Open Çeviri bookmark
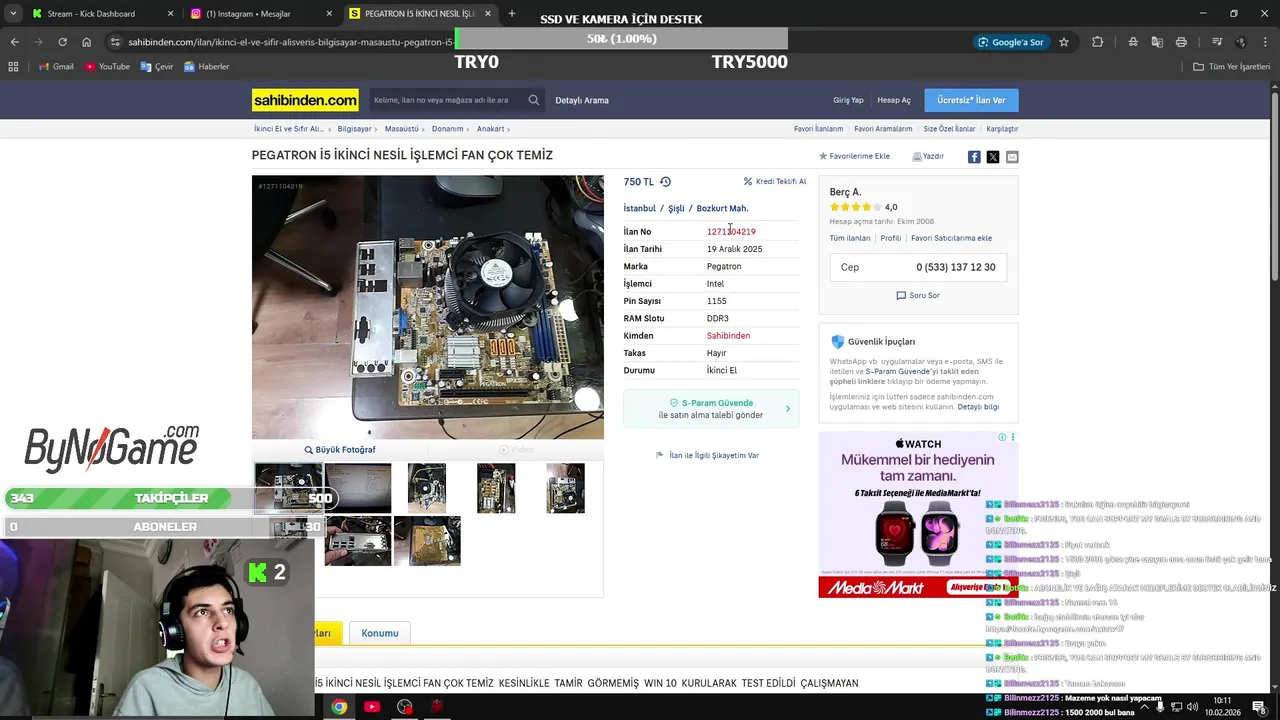Image resolution: width=1280 pixels, height=720 pixels. pos(157,66)
